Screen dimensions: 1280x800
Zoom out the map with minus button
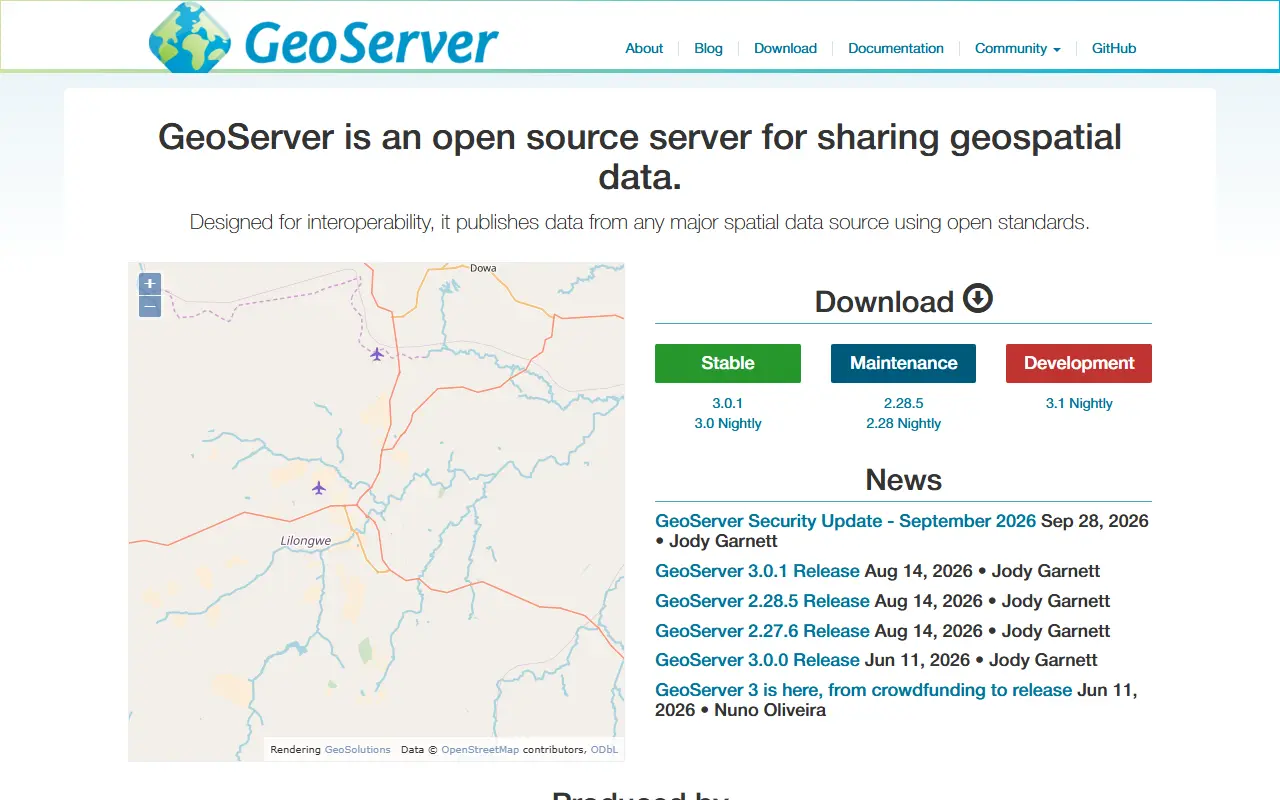click(150, 306)
